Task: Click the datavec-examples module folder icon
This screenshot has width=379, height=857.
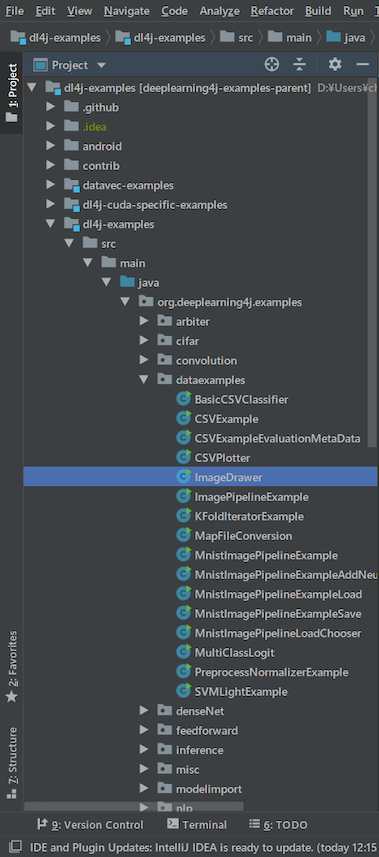Action: tap(72, 185)
